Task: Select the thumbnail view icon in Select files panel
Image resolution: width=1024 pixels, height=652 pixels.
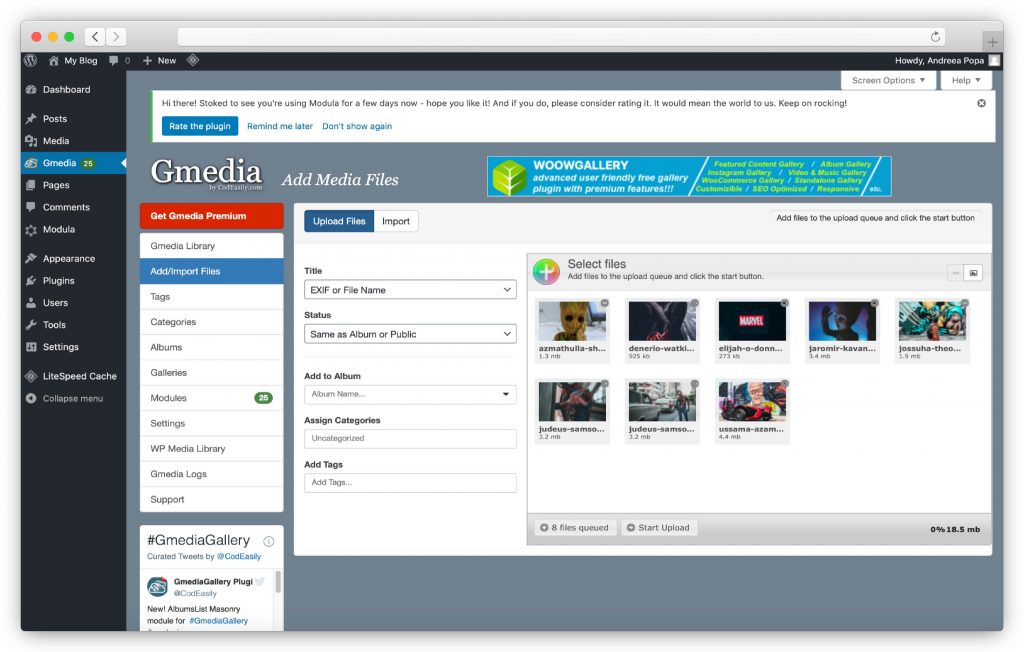Action: coord(971,272)
